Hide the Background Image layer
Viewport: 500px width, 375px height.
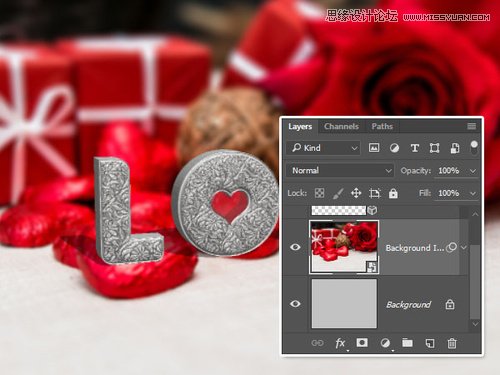pos(295,247)
